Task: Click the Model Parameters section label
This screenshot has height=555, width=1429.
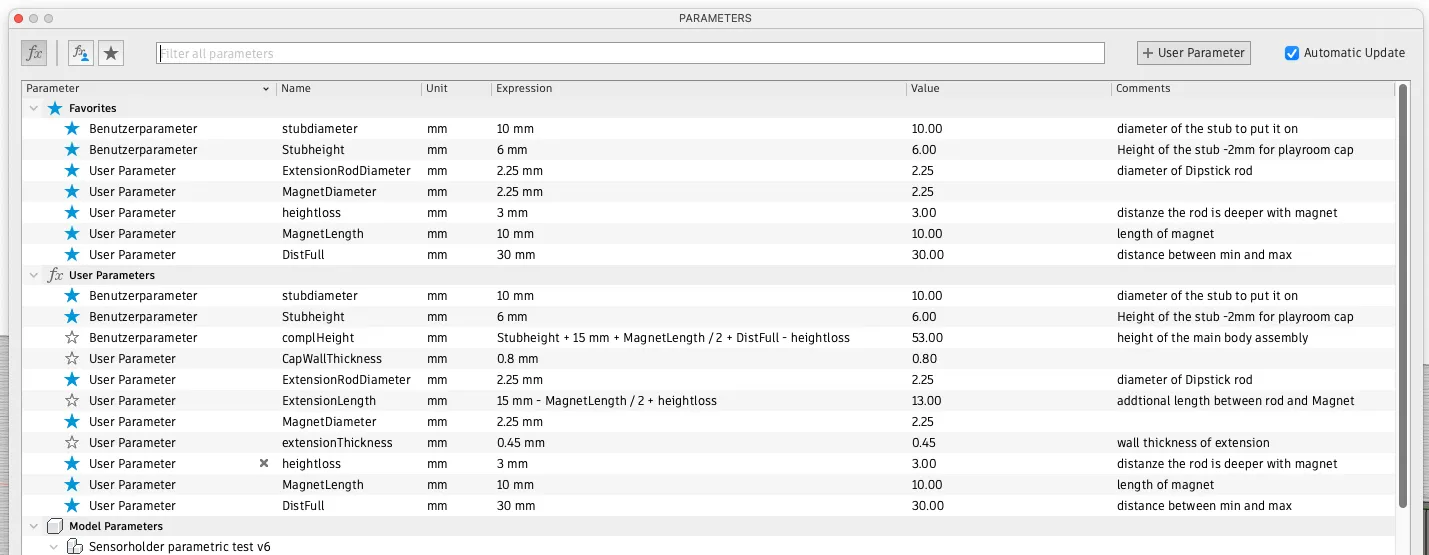Action: (x=116, y=526)
